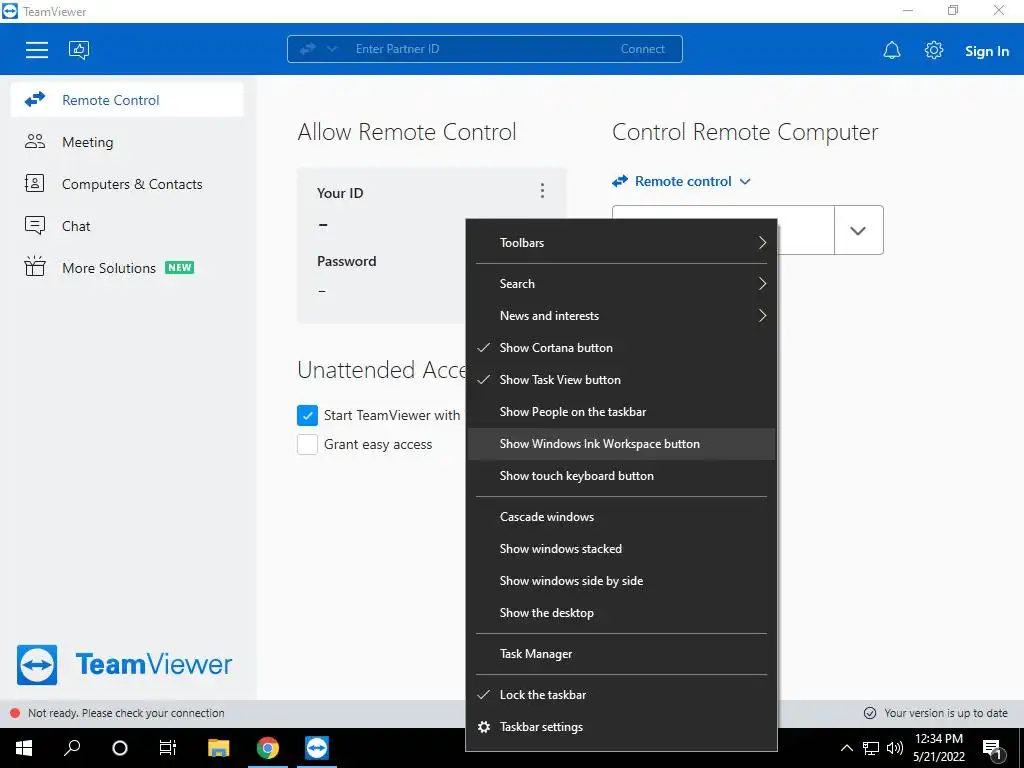Toggle Show Task View button

[x=621, y=380]
